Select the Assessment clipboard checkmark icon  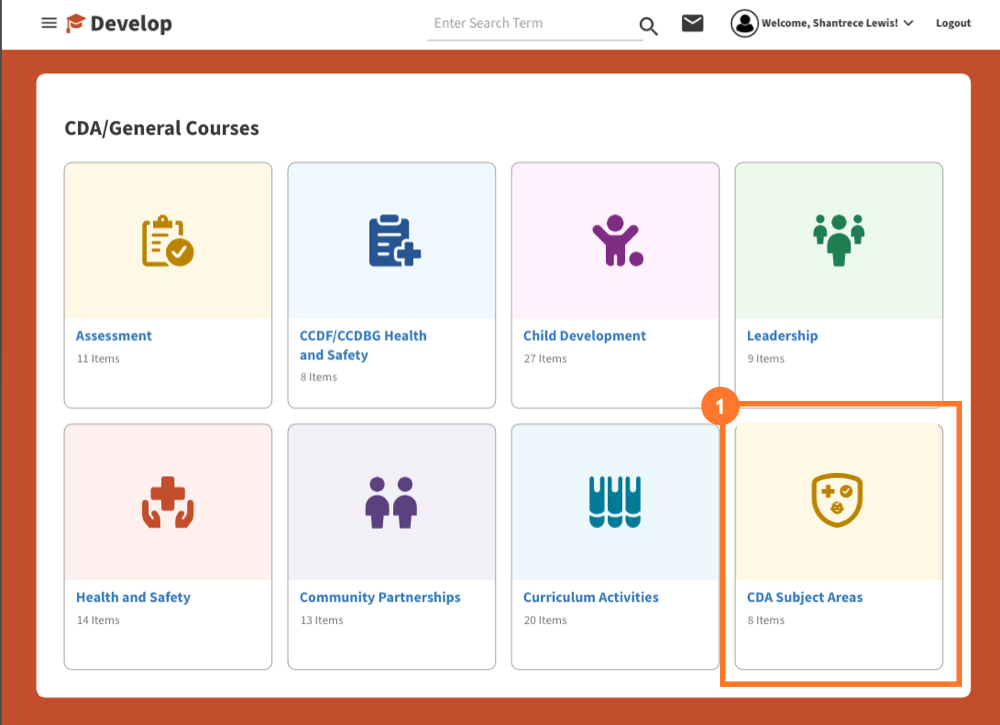point(167,239)
